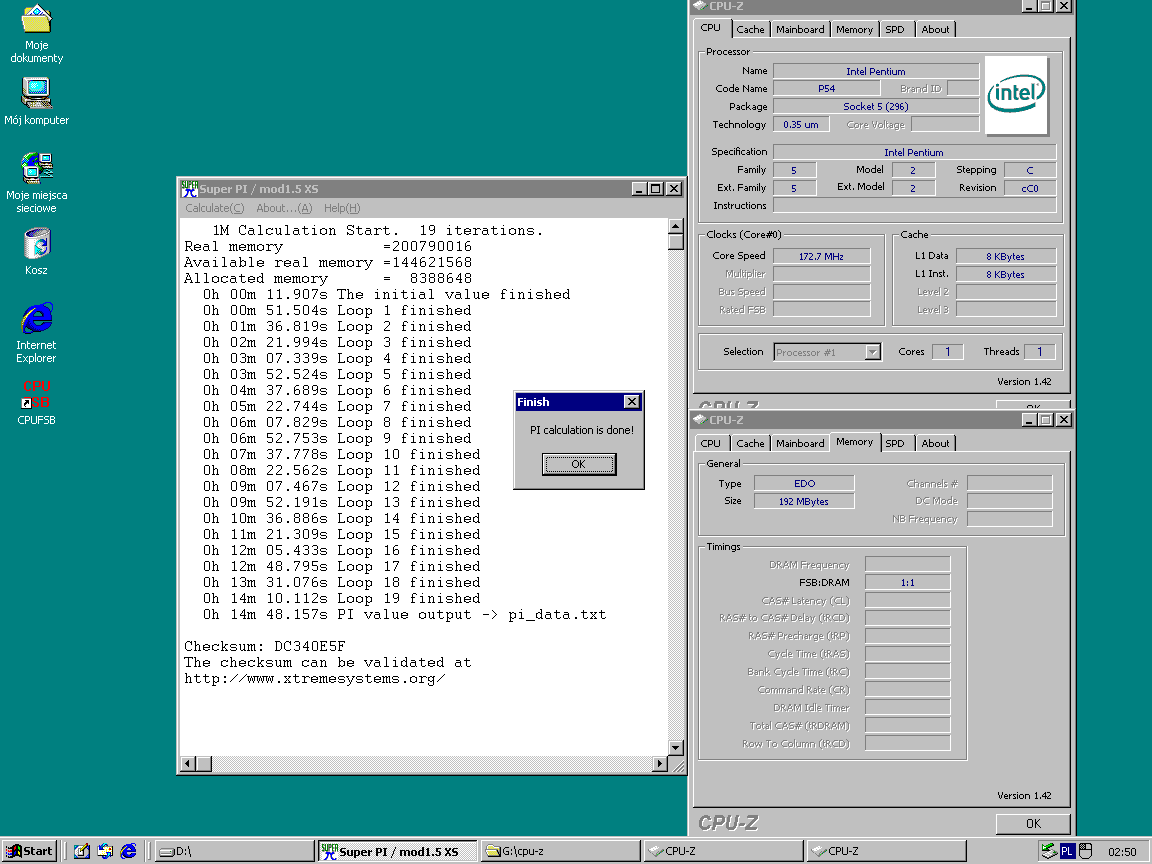
Task: Open the Kosz recycle bin icon
Action: 36,251
